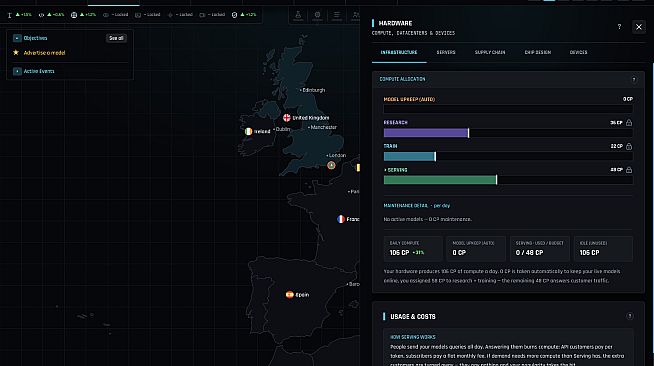The image size is (654, 366).
Task: Select the Spain flag marker on map
Action: (289, 295)
